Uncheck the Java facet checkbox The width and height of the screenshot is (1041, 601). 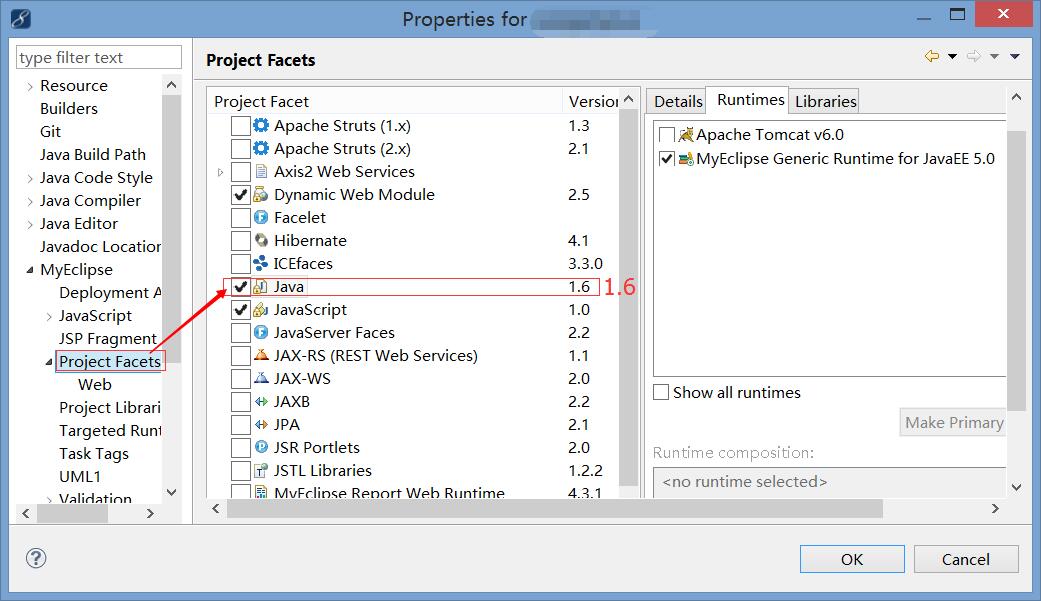[240, 287]
